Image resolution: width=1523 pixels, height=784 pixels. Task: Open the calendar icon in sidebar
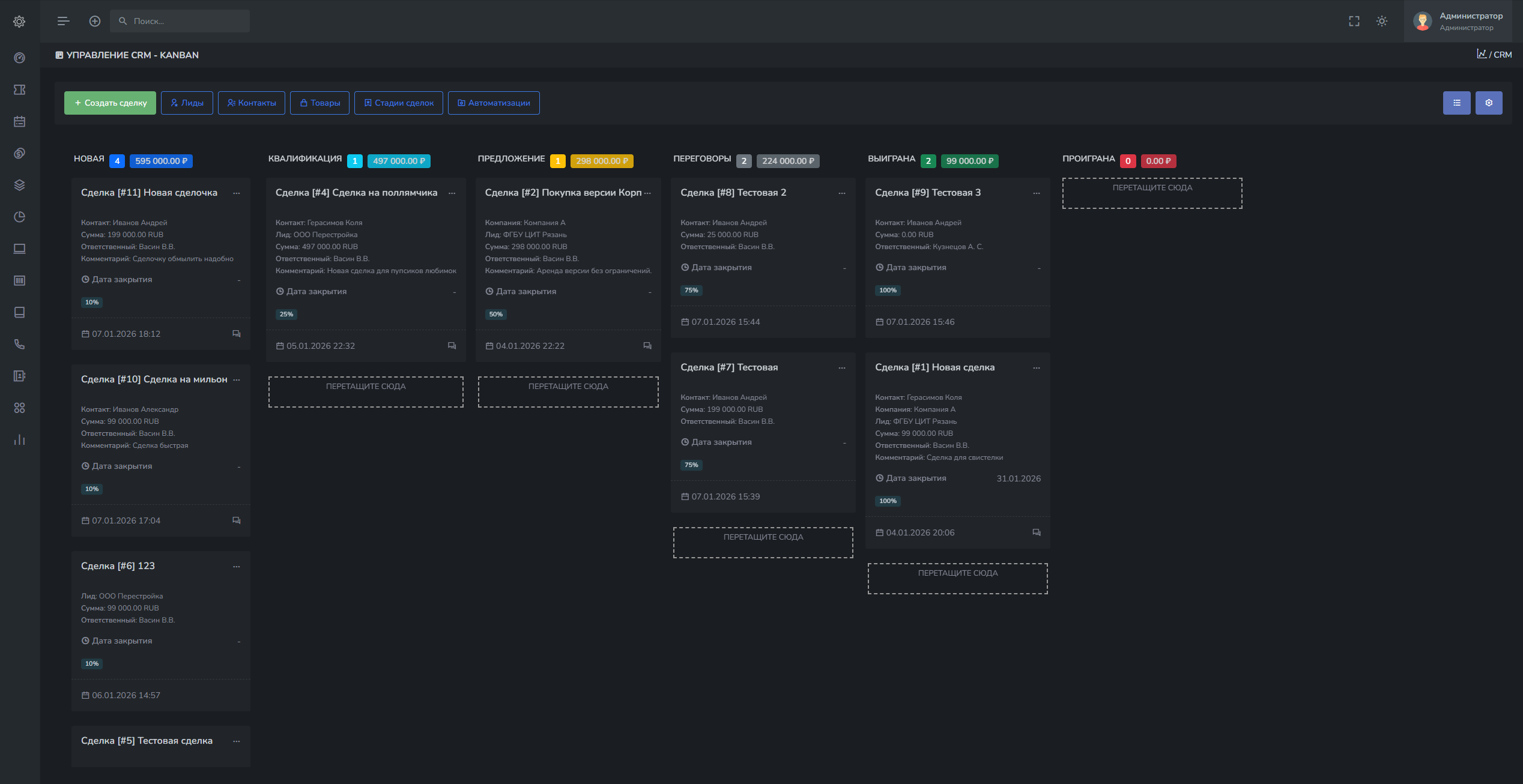tap(19, 121)
